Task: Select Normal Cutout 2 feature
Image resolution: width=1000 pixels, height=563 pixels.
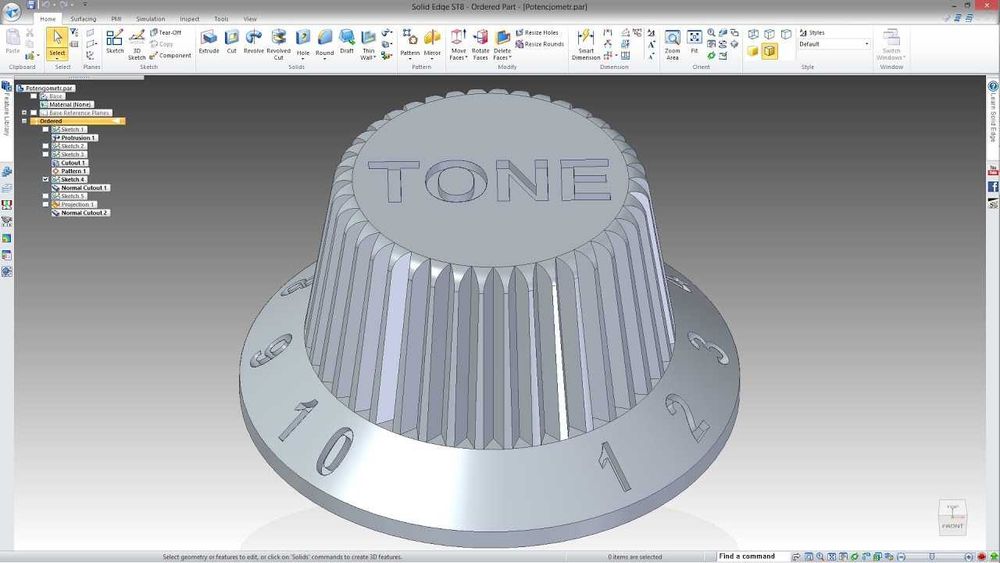Action: pyautogui.click(x=80, y=212)
